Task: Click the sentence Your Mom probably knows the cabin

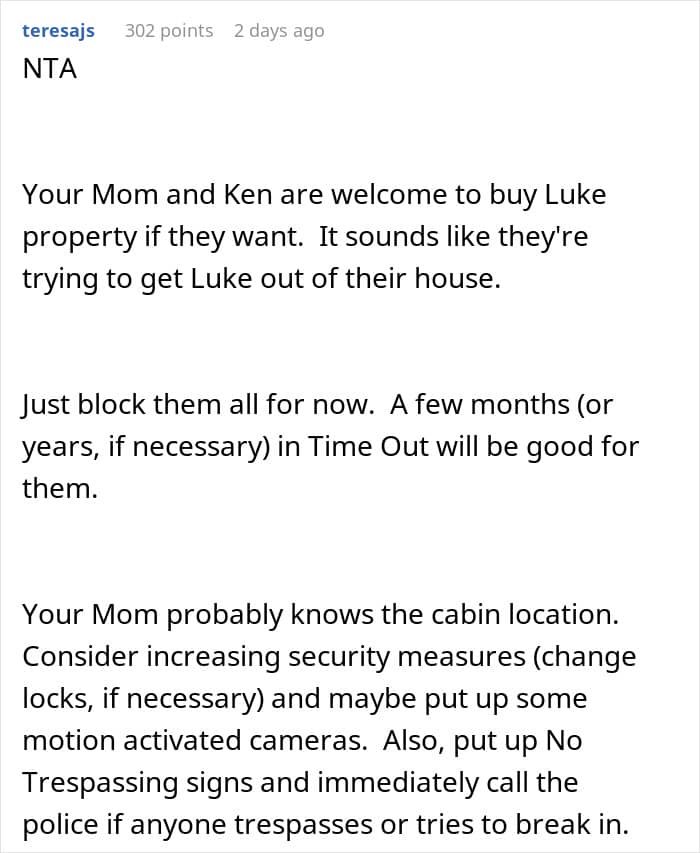Action: 320,615
